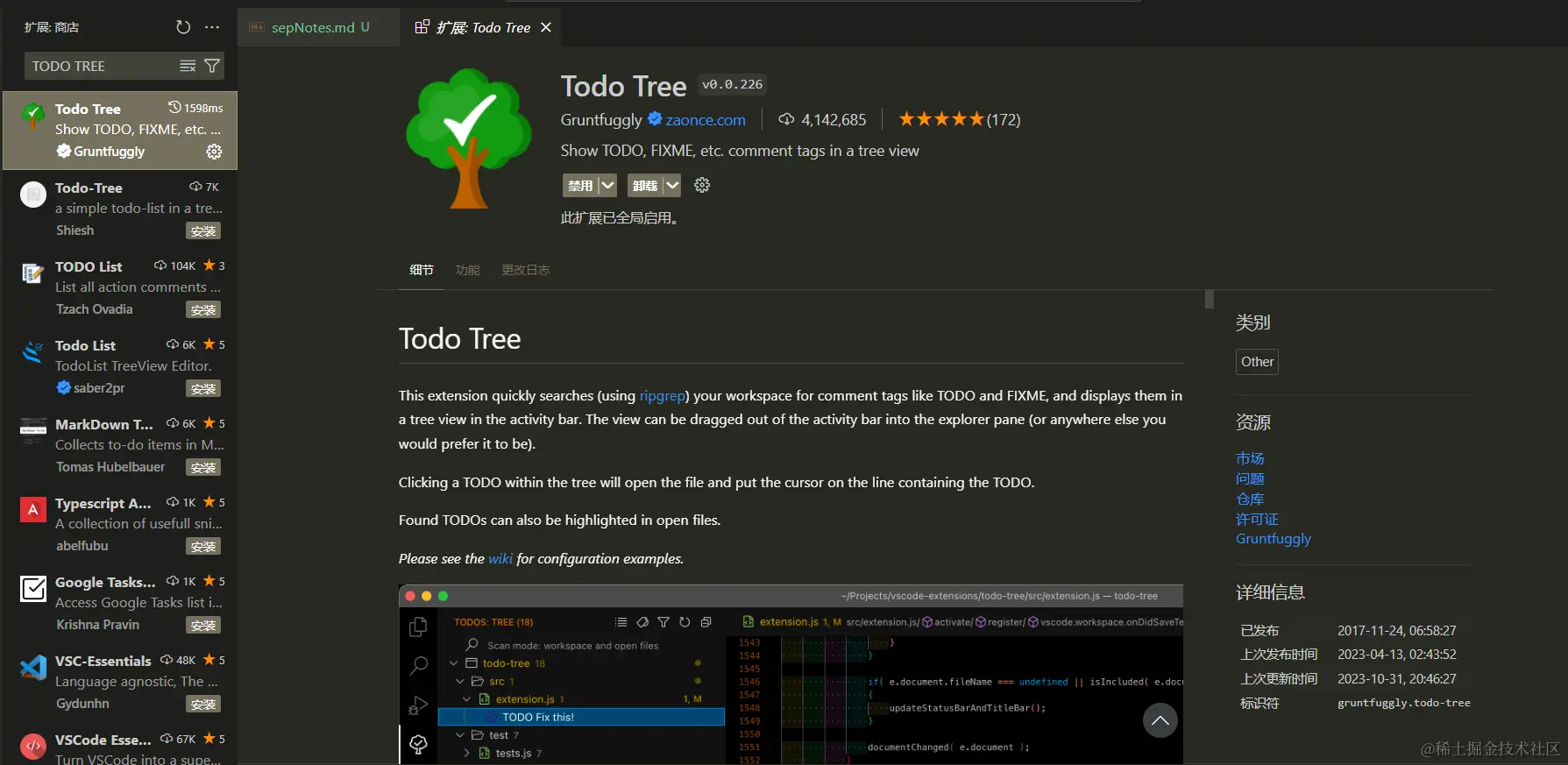Install Google Tasks by Krishna Pravin

point(203,626)
